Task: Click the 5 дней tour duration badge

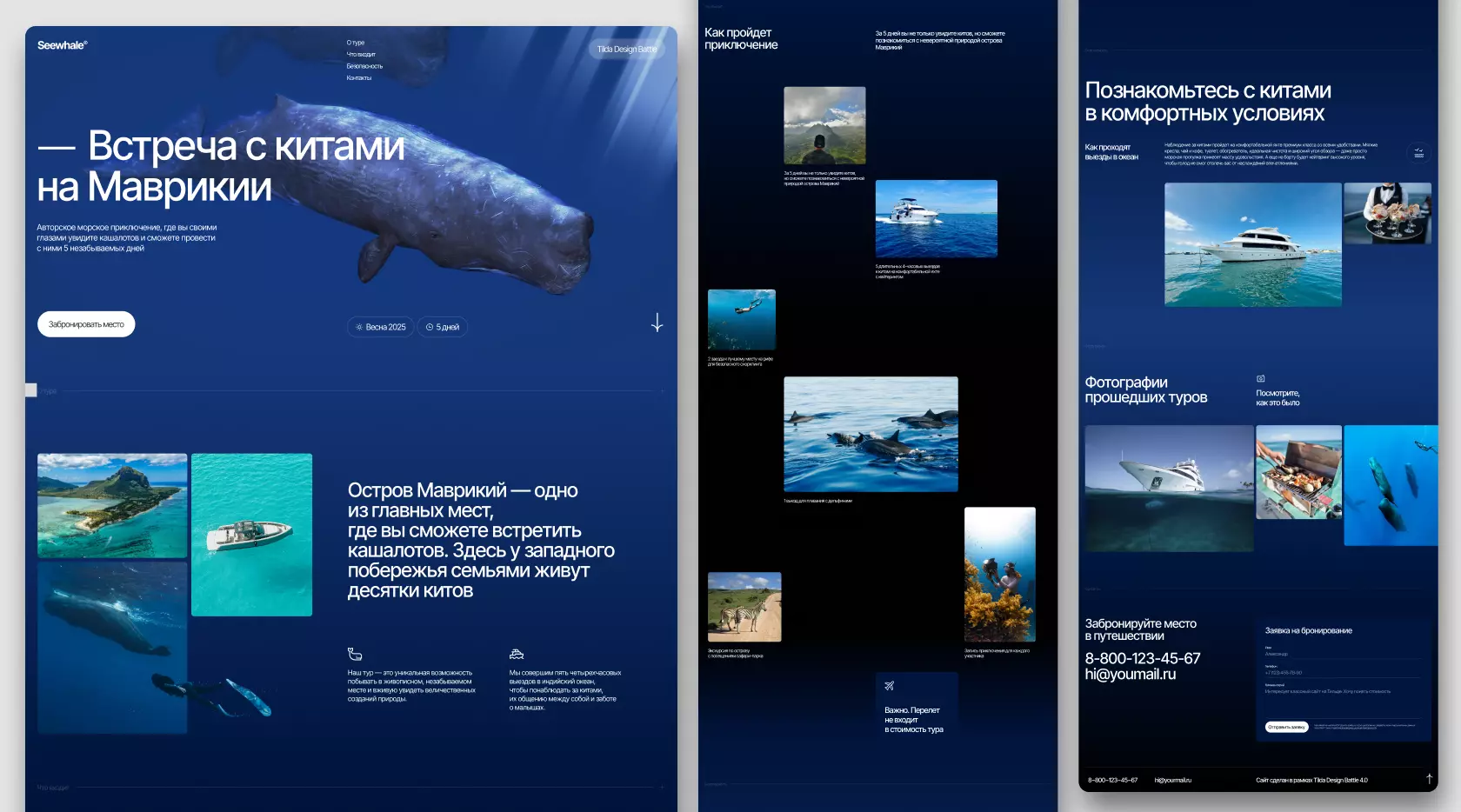Action: [x=443, y=327]
